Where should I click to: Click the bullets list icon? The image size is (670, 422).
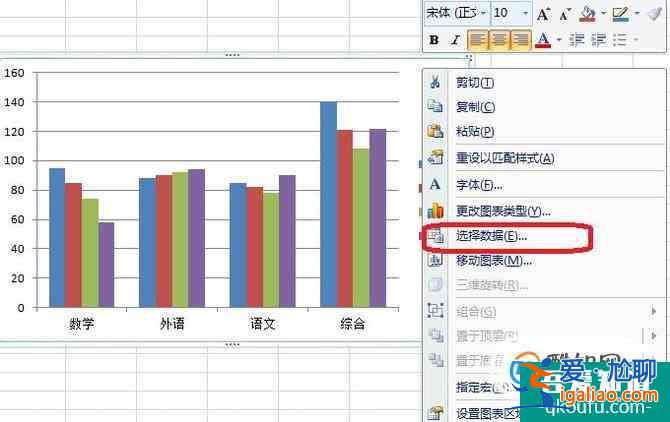pos(620,40)
